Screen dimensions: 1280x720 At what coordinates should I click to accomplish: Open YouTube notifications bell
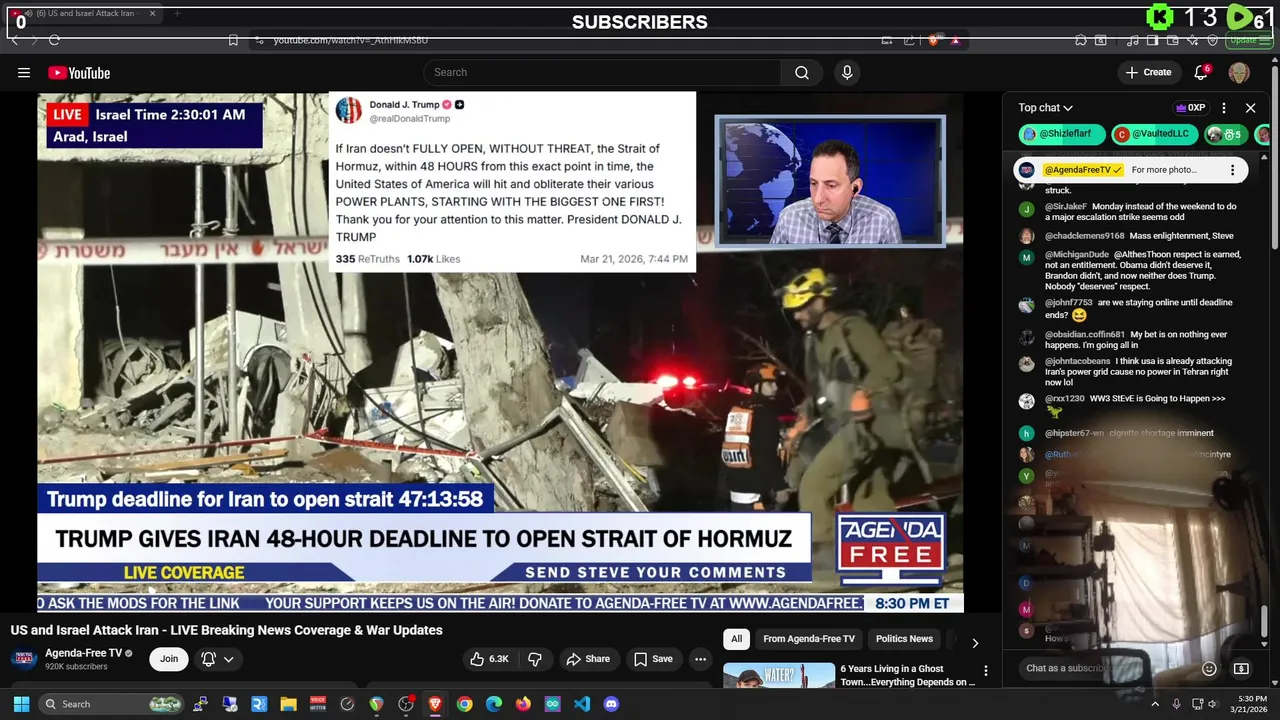pyautogui.click(x=1202, y=72)
